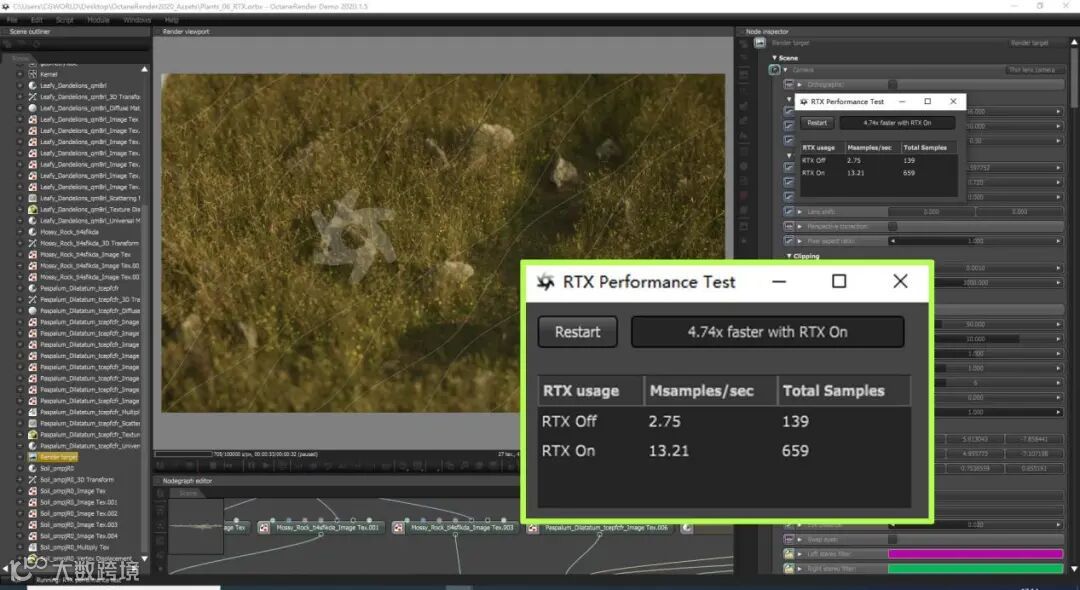Select Paspalum_Dilatatum_tcepfcfr_Image Tex.006 node in Nodegraph
Image resolution: width=1080 pixels, height=590 pixels.
[x=598, y=527]
